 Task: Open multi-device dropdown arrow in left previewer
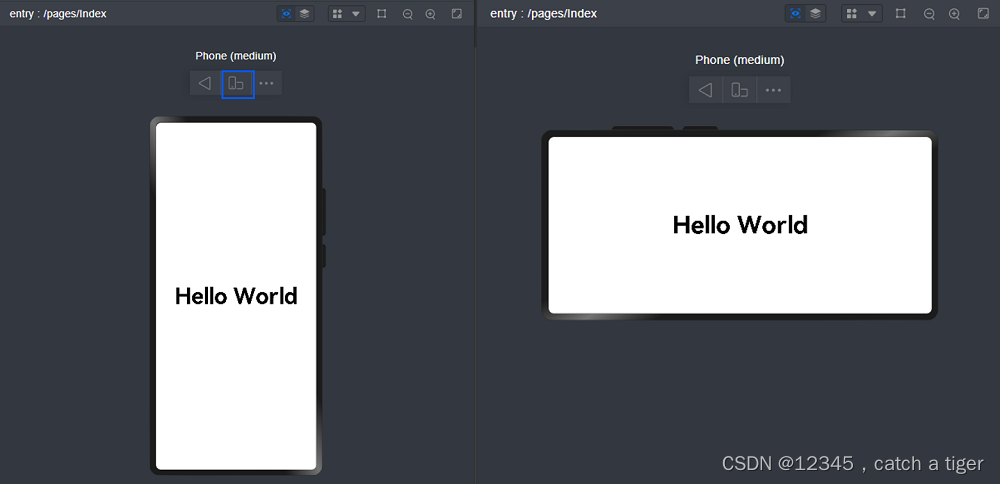tap(356, 13)
